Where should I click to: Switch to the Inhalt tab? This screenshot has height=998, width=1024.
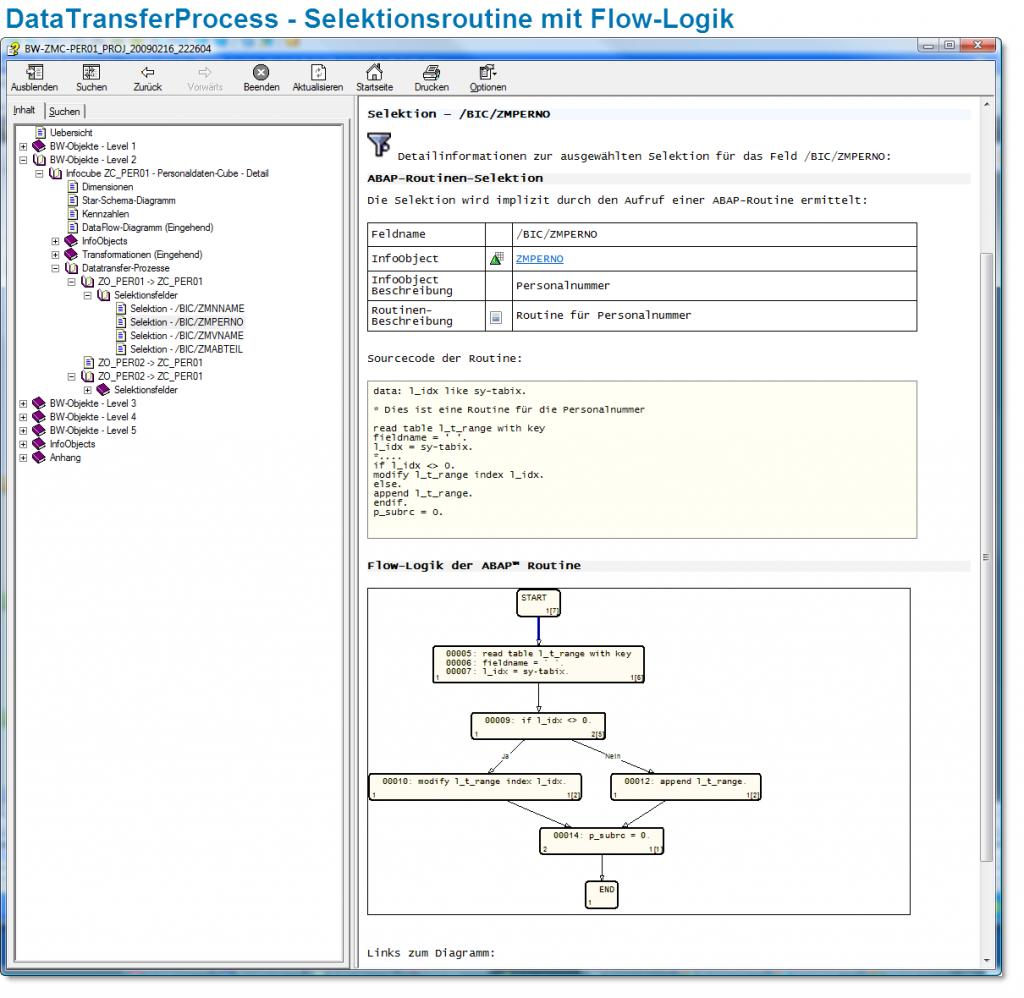[25, 110]
